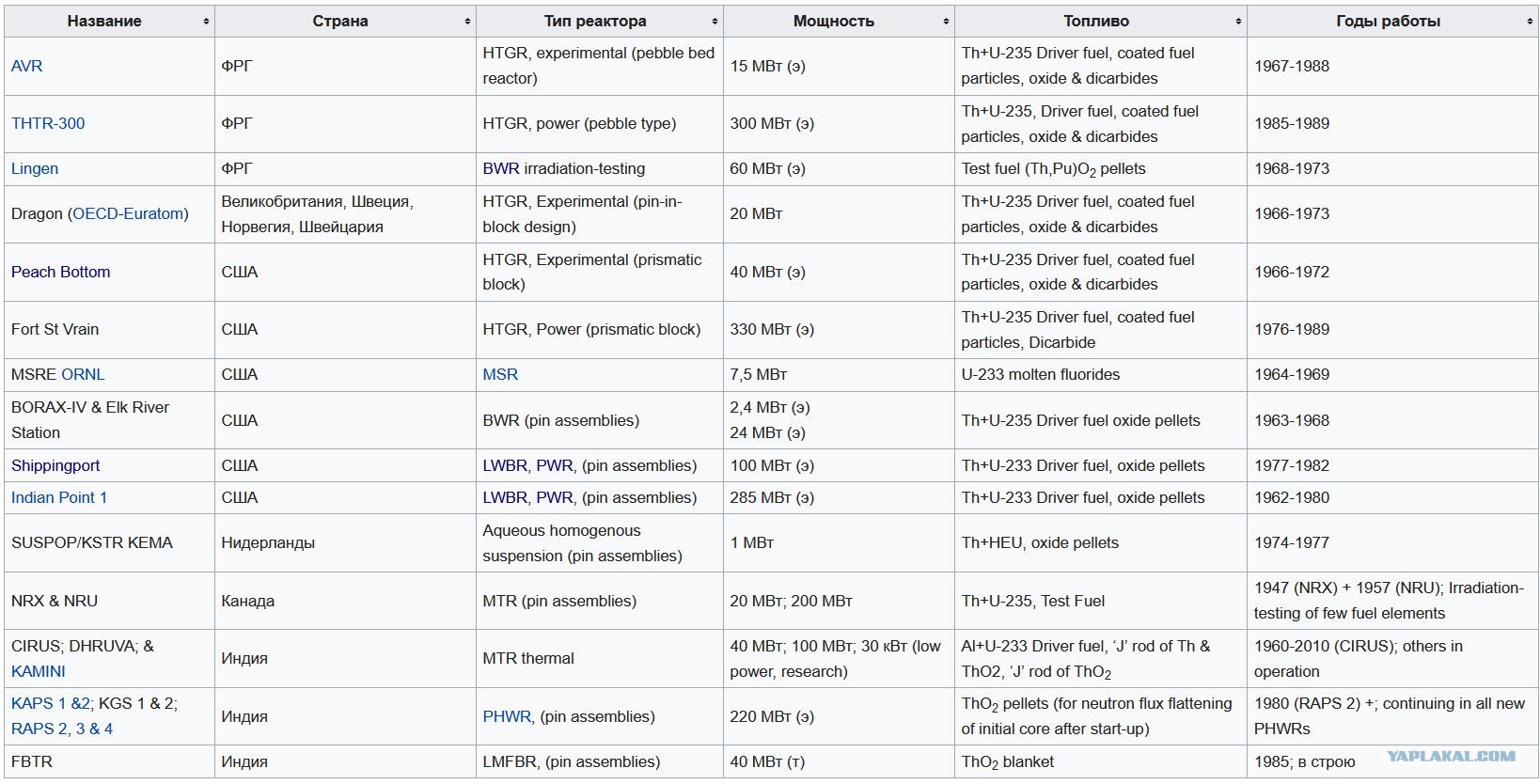The width and height of the screenshot is (1540, 784).
Task: Select the 1967-1988 years cell
Action: coord(1392,67)
